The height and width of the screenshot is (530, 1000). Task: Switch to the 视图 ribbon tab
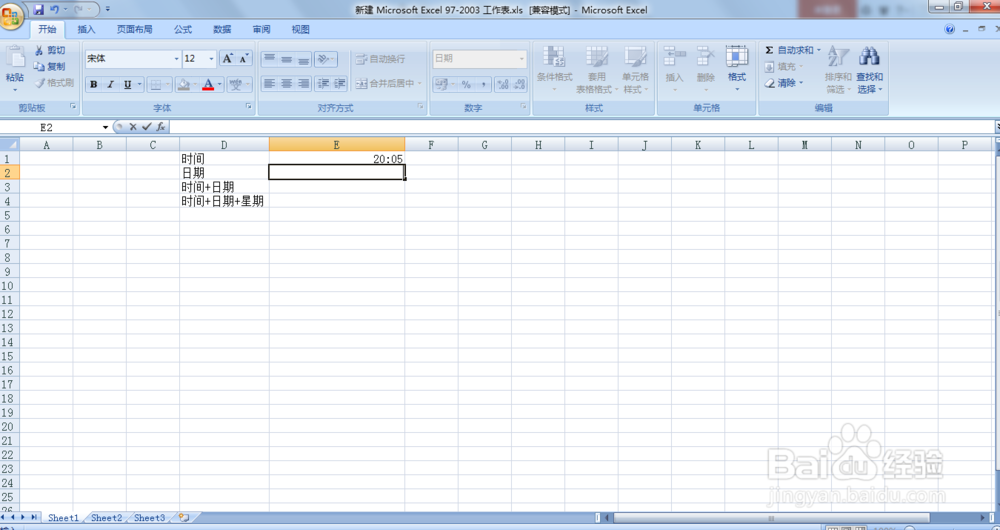(x=300, y=29)
